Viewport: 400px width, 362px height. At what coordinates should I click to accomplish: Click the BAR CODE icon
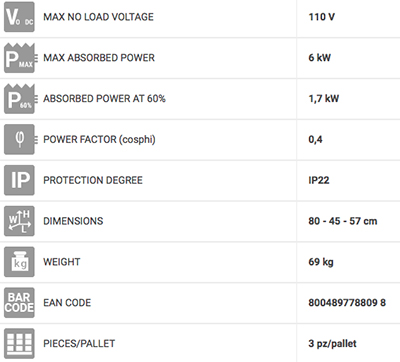click(19, 303)
